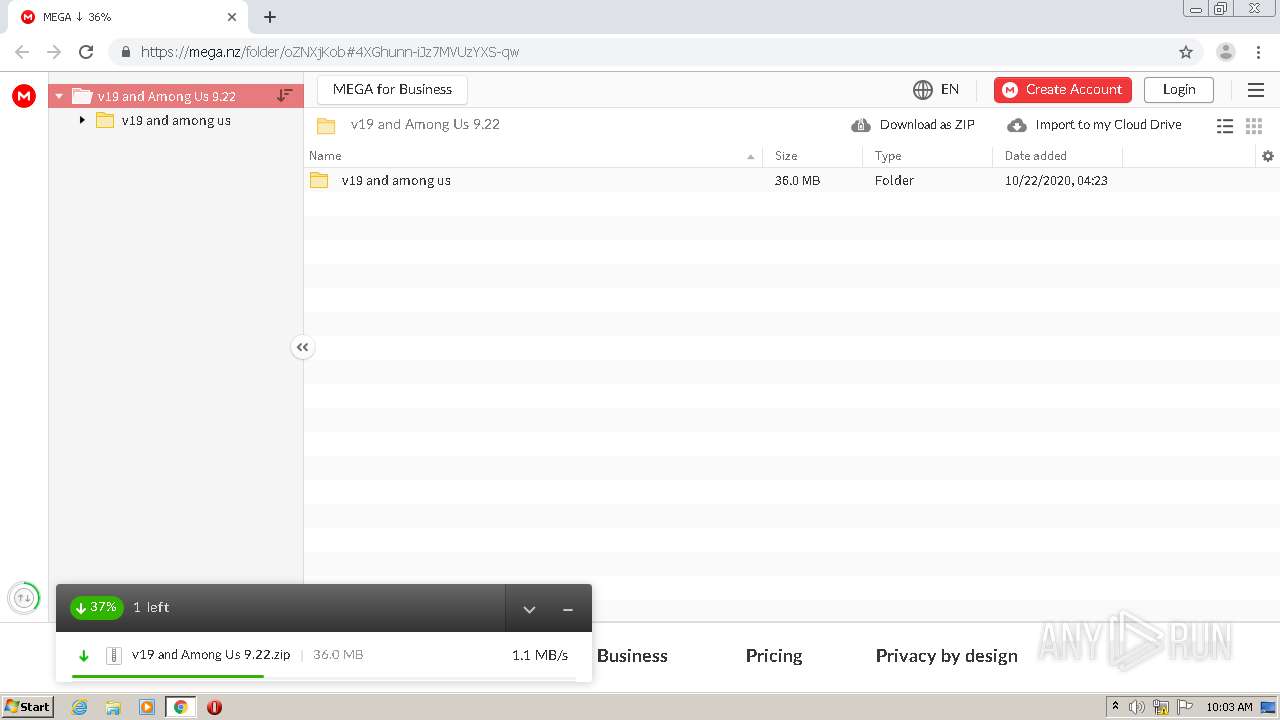Click the red Opera taskbar icon

pyautogui.click(x=214, y=707)
